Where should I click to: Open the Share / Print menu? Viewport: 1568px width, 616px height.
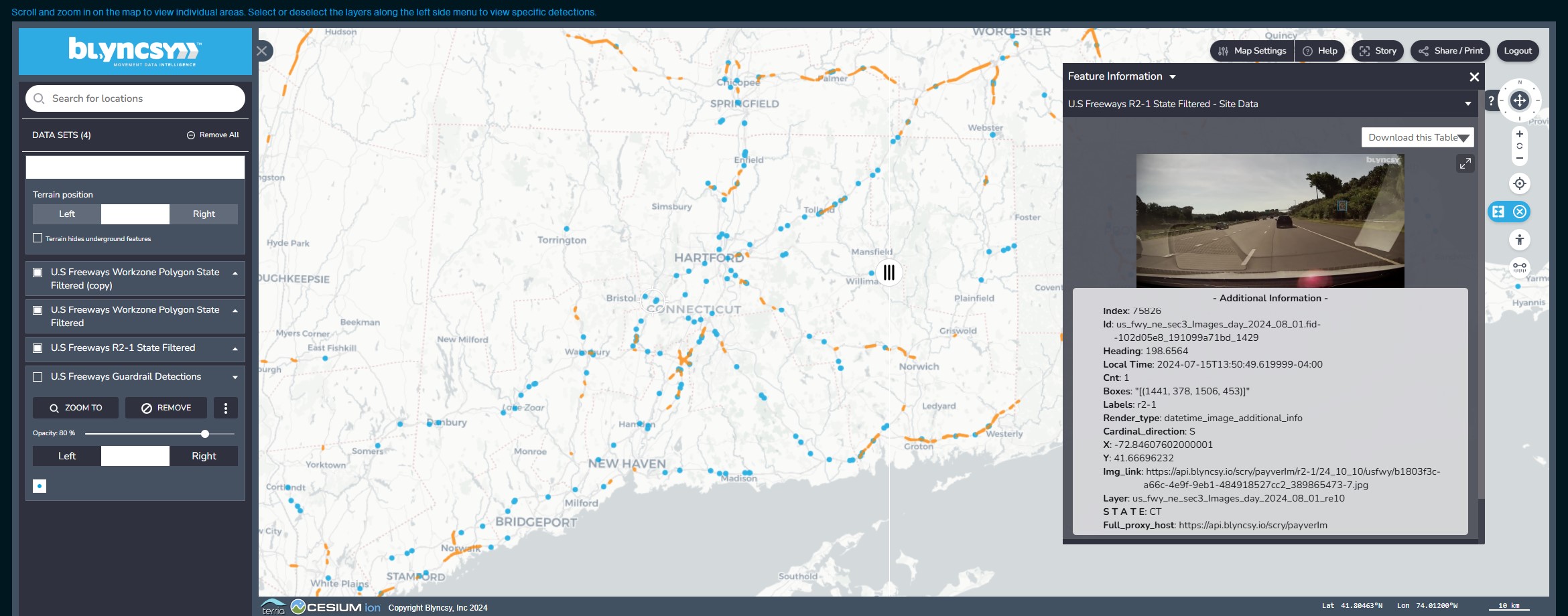pos(1450,51)
